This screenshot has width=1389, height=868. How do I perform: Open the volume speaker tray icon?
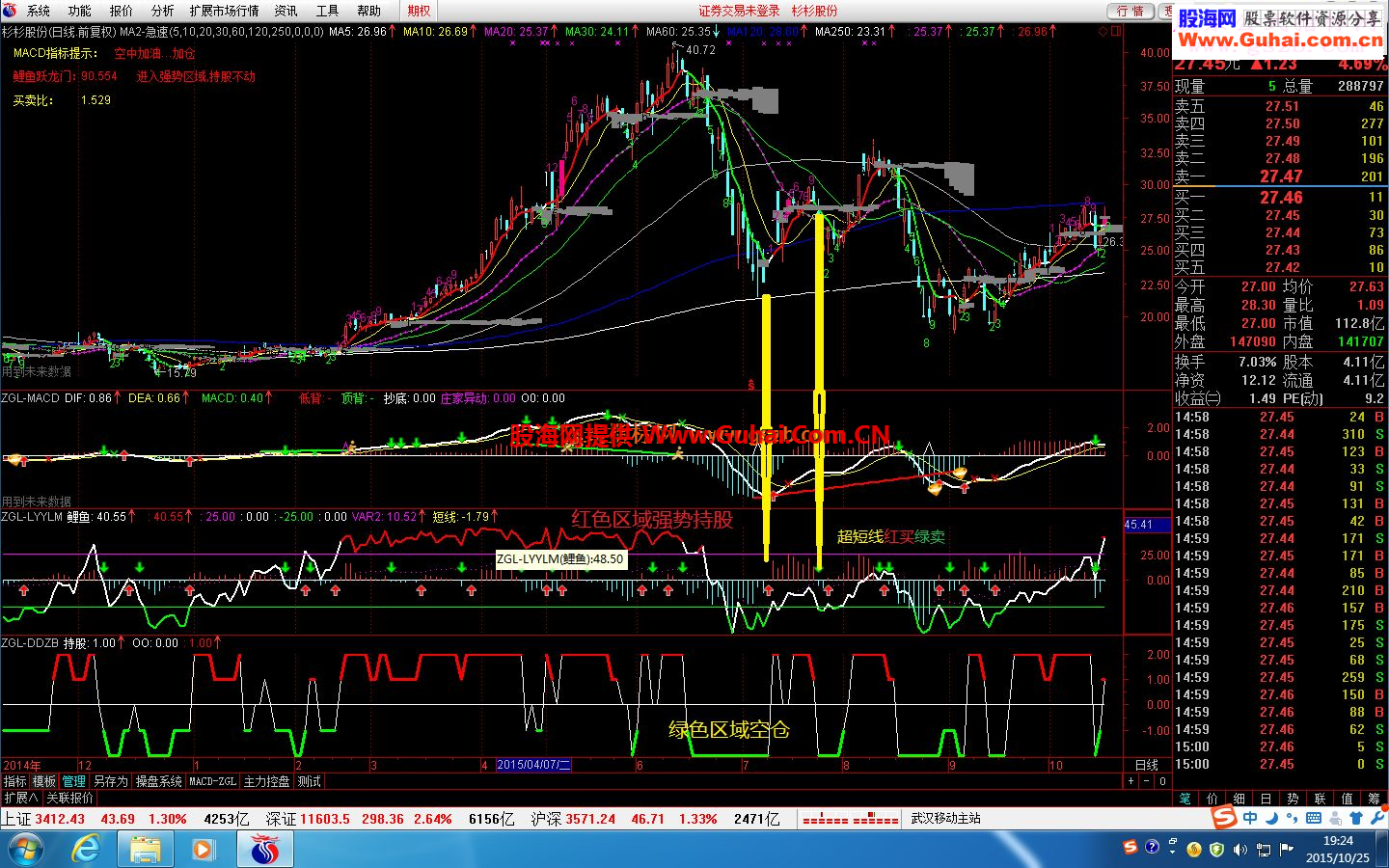coord(1239,850)
